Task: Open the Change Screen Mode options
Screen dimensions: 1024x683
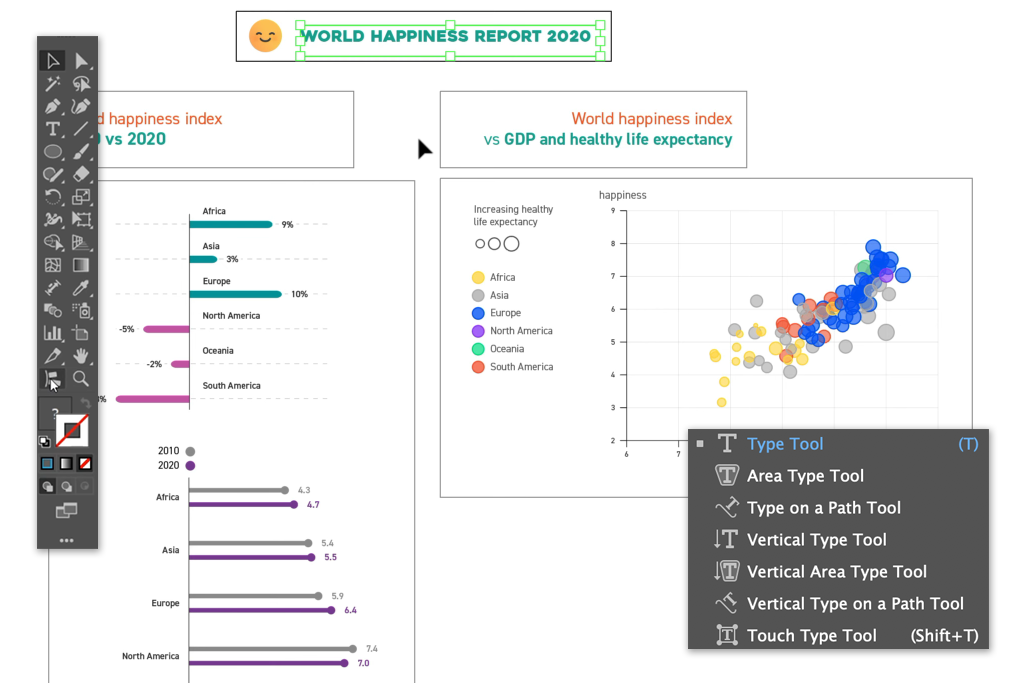Action: pos(67,511)
